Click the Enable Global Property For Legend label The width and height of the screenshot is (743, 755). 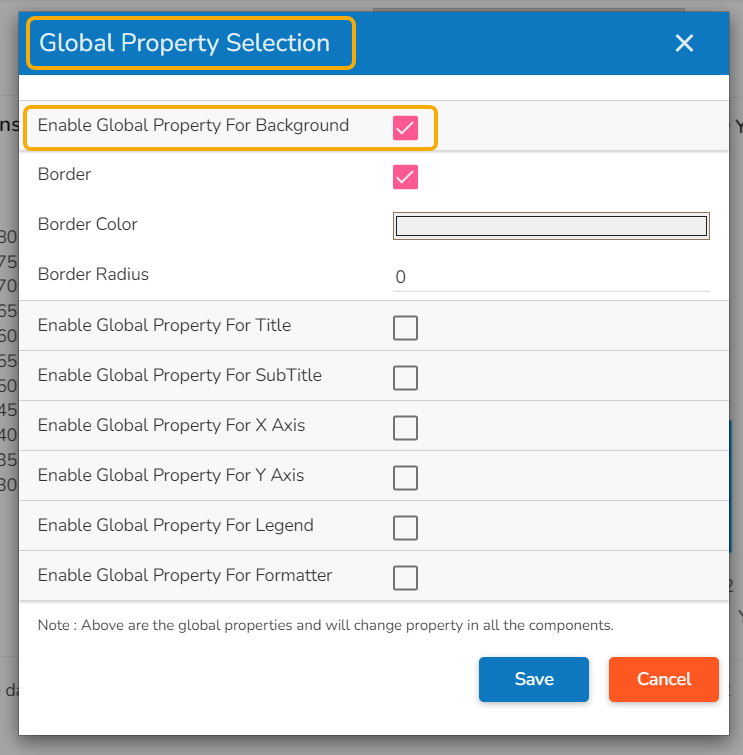tap(175, 525)
